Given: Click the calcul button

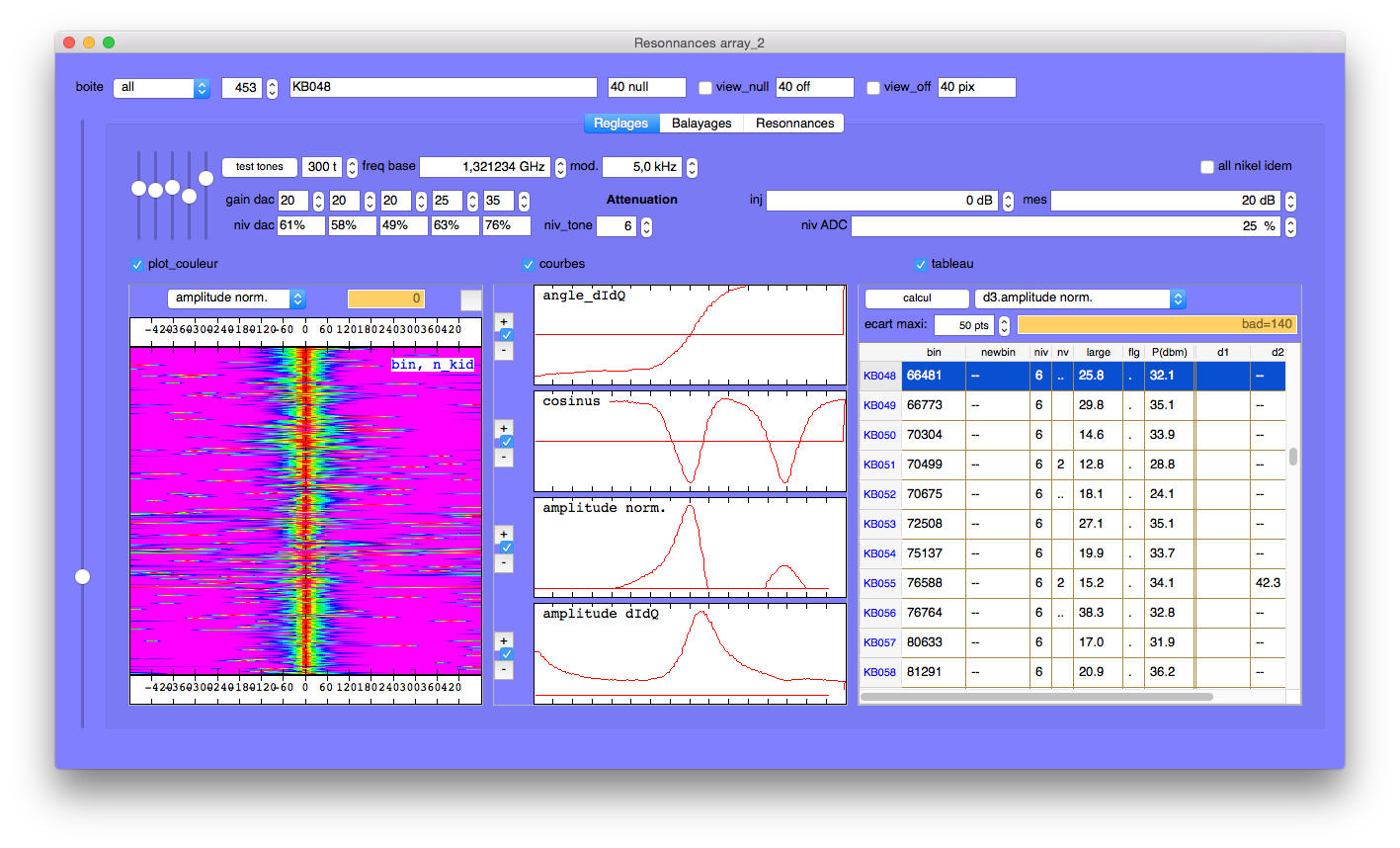Looking at the screenshot, I should point(917,298).
